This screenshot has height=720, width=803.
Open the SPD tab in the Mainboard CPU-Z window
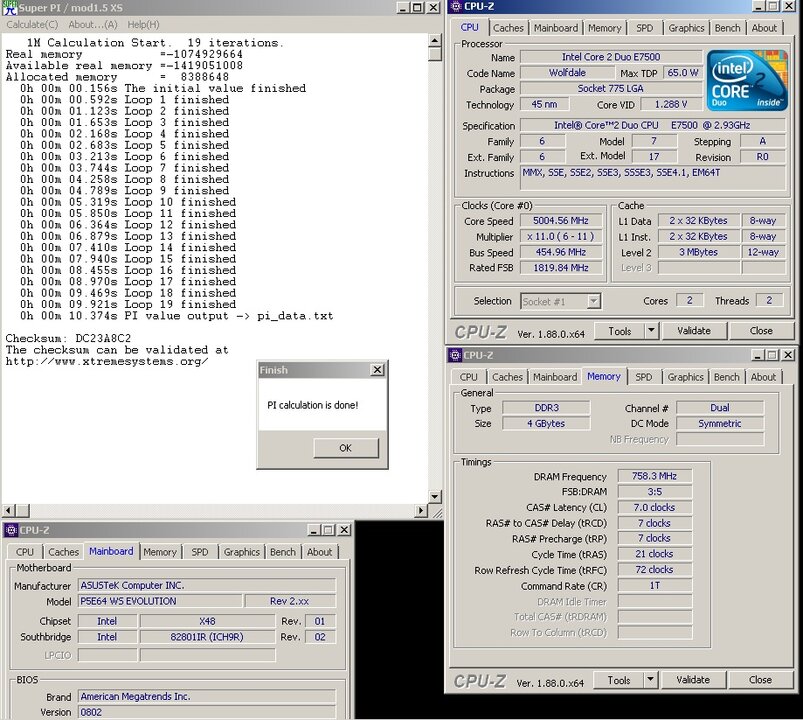(200, 553)
